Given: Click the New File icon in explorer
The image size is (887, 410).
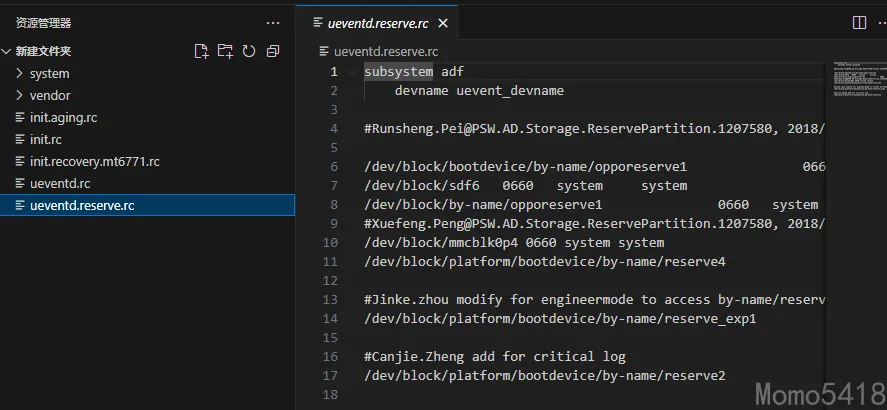Looking at the screenshot, I should click(201, 51).
